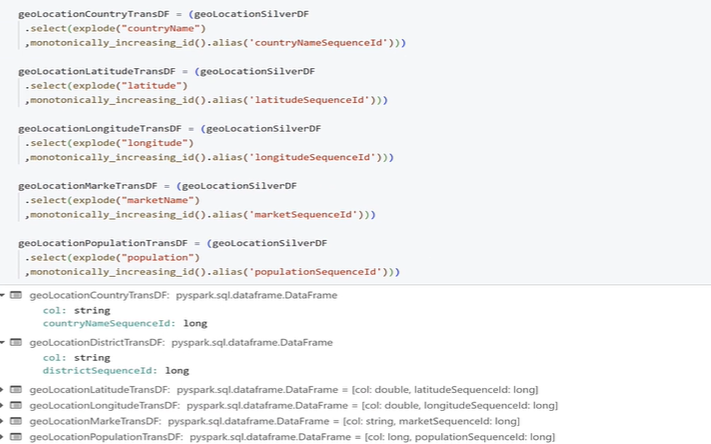Viewport: 711px width, 444px height.
Task: Click 'latitudeSequenceId' alias string in code
Action: pos(309,100)
